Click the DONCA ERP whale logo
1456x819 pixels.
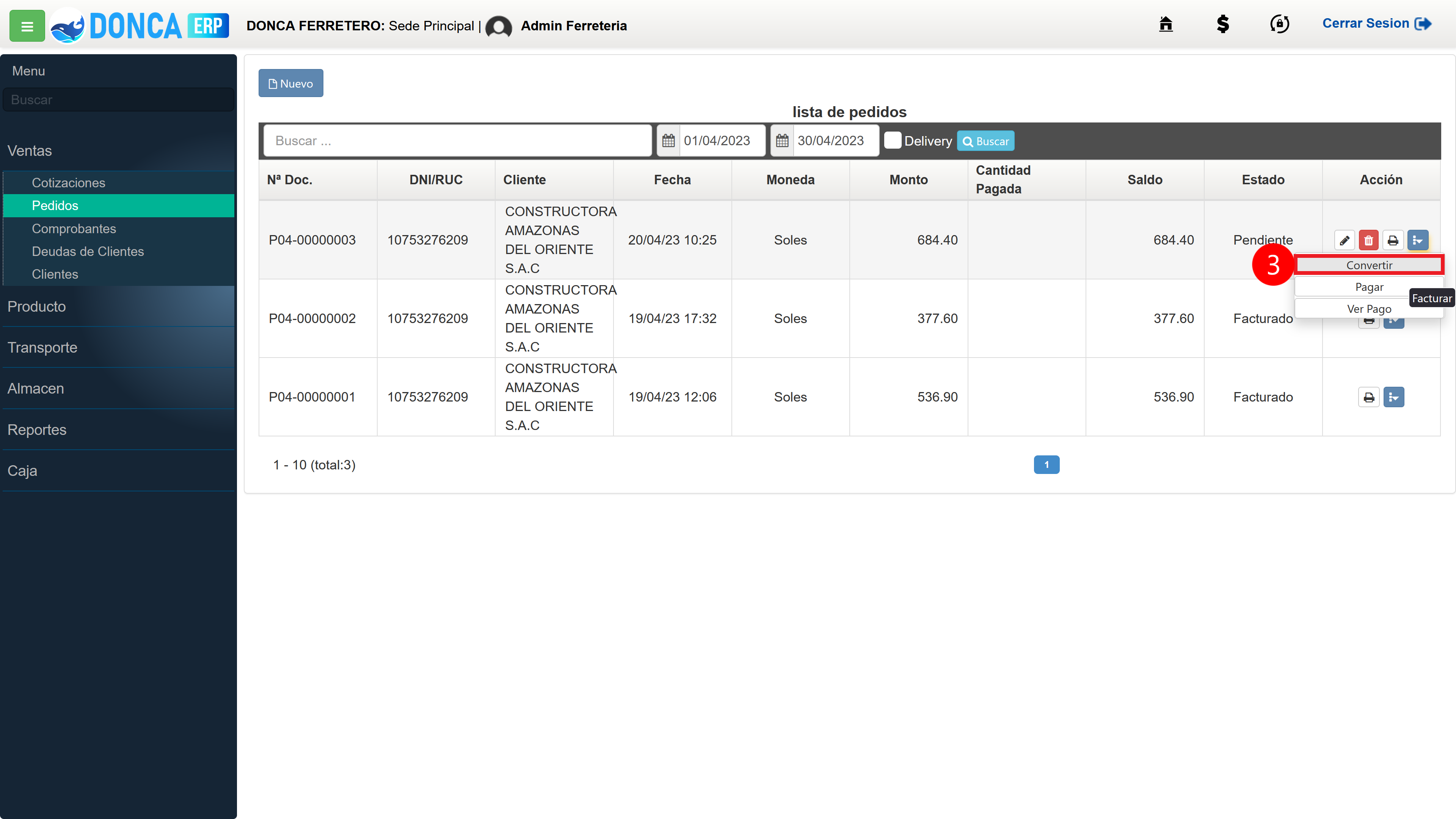139,26
